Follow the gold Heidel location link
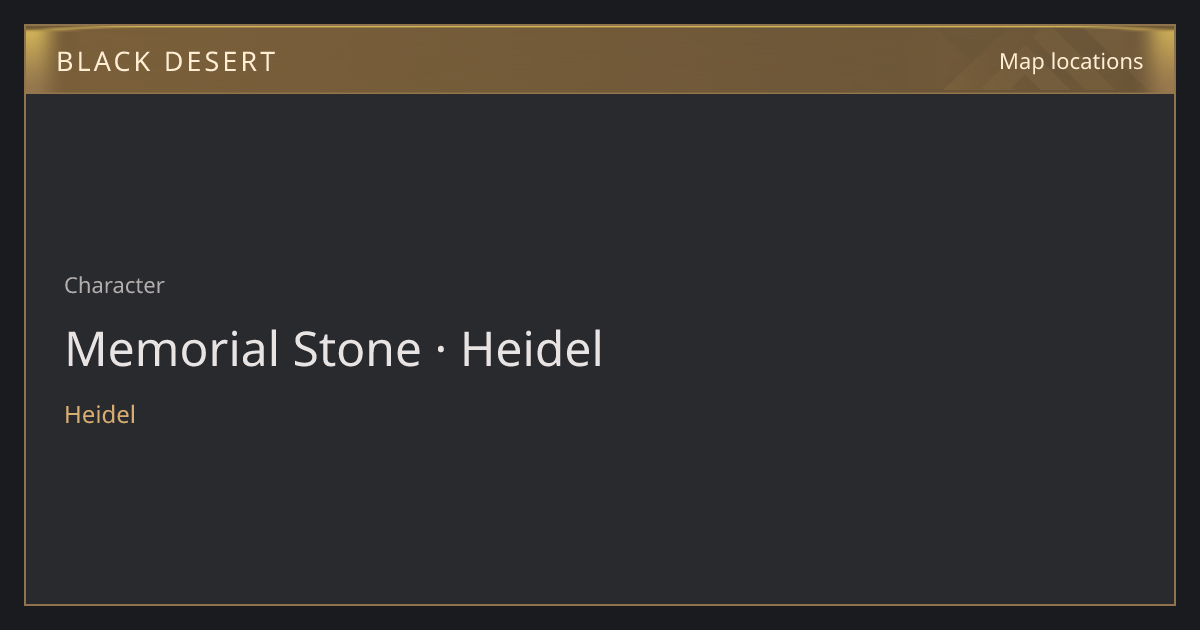This screenshot has height=630, width=1200. click(100, 414)
